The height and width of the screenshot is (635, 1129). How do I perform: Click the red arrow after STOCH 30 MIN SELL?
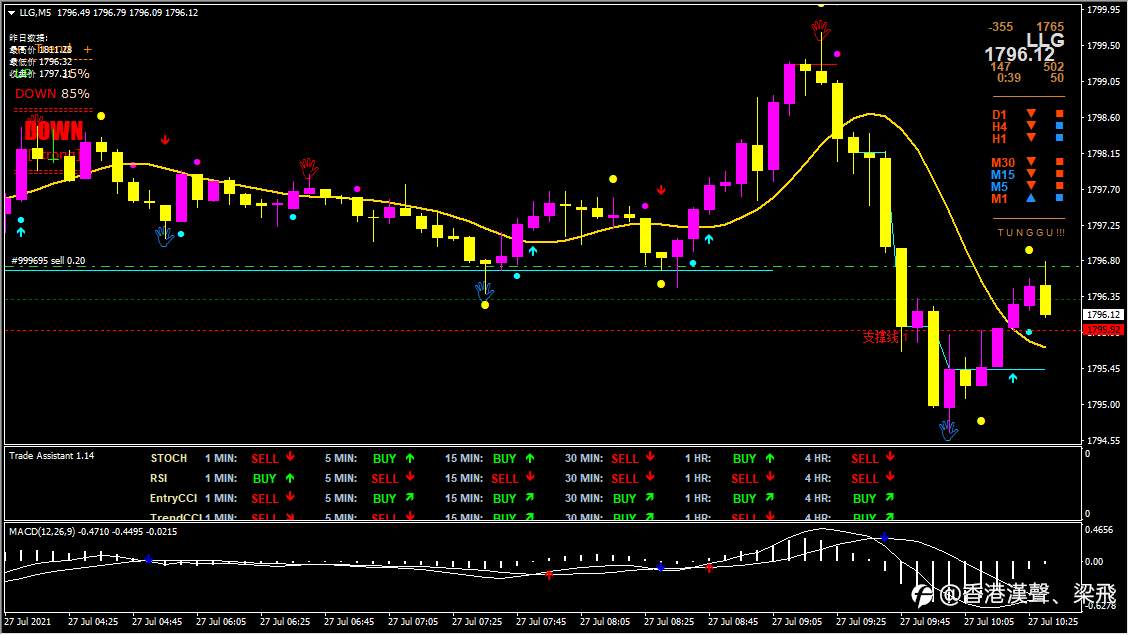pyautogui.click(x=650, y=457)
